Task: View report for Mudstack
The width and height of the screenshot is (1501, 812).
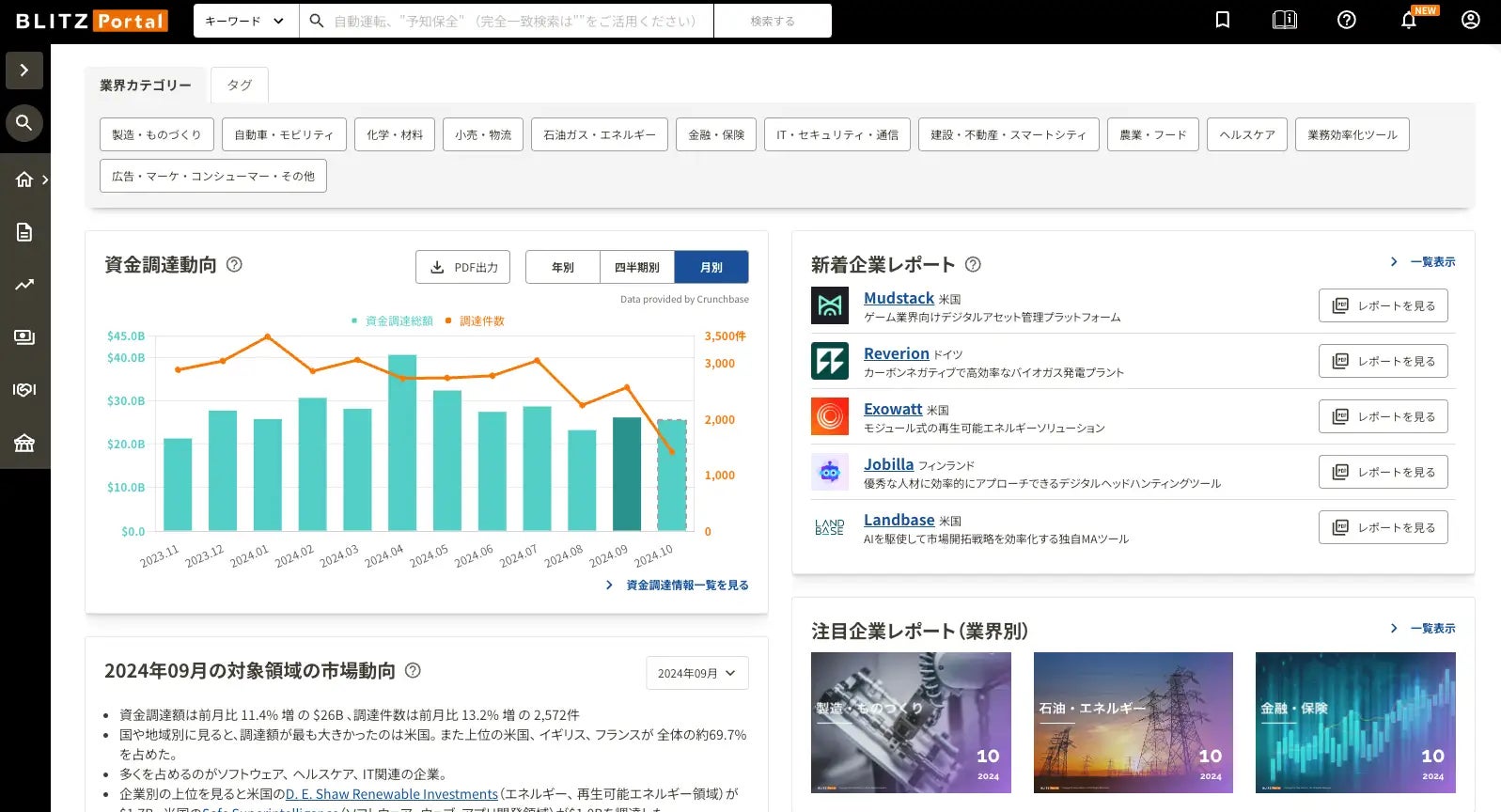Action: tap(1384, 305)
